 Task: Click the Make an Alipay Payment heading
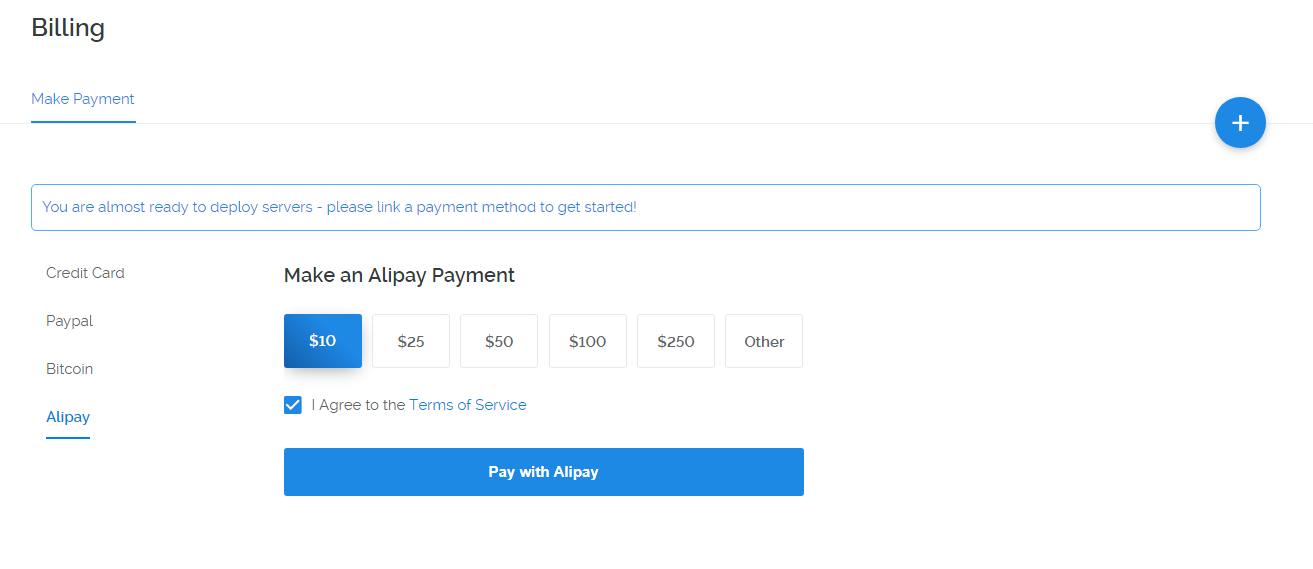(x=399, y=275)
